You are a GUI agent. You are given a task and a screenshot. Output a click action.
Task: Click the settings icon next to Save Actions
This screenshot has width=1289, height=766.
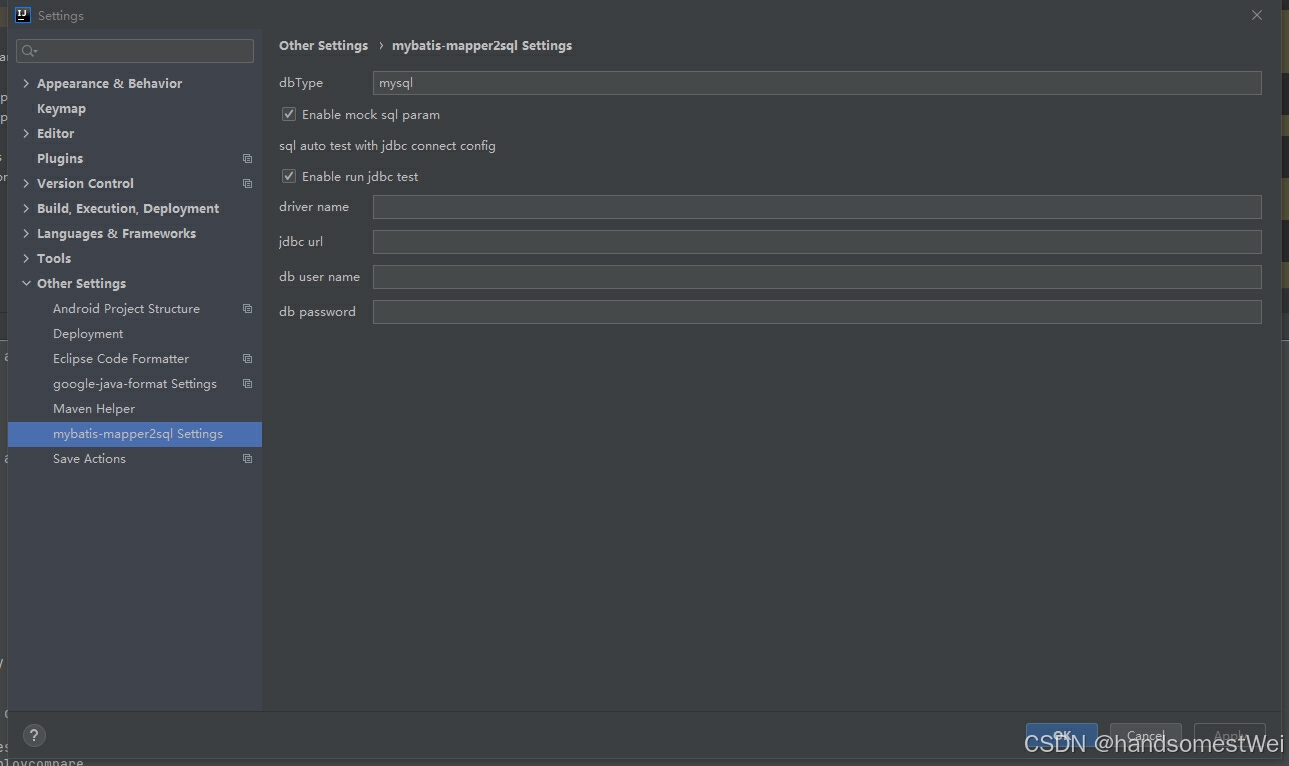point(246,458)
